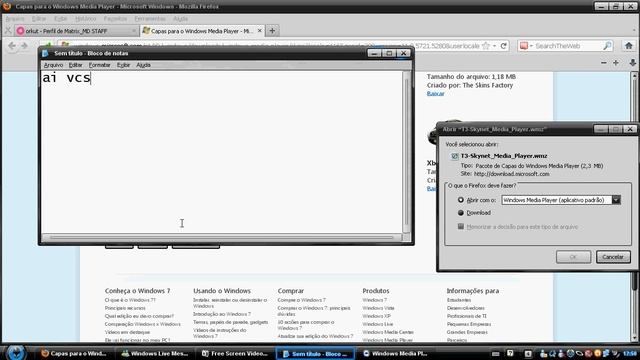
Task: Open Exibir menu in Bloco de notas
Action: coord(123,65)
